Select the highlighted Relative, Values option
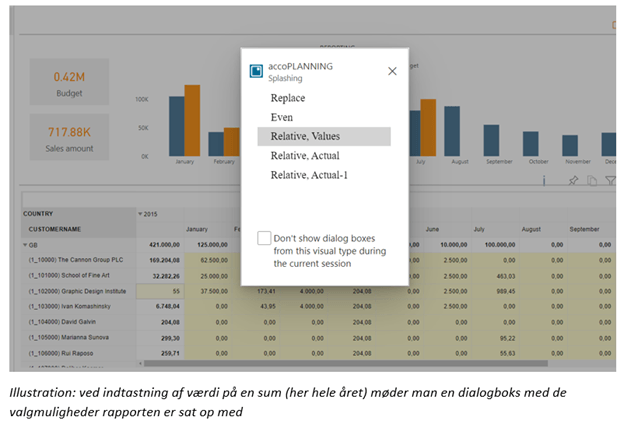Viewport: 624px width, 424px height. (x=324, y=137)
